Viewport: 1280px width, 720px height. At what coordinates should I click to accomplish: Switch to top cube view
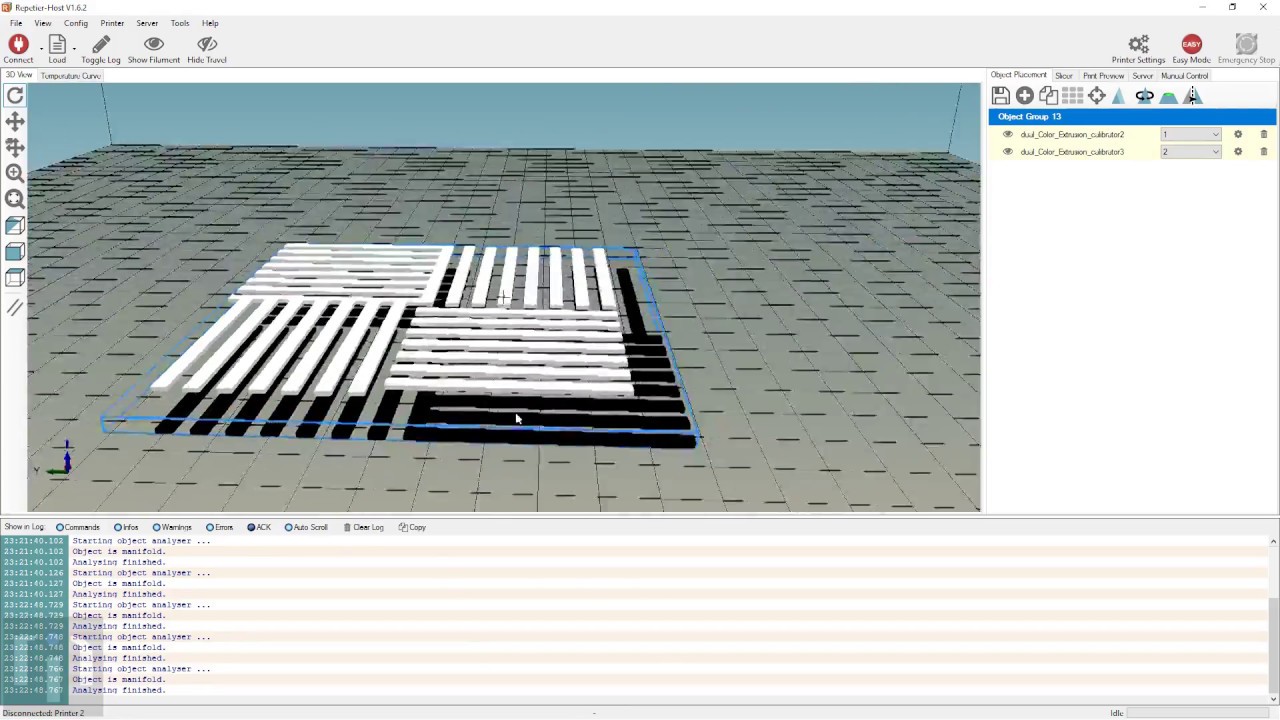click(15, 278)
